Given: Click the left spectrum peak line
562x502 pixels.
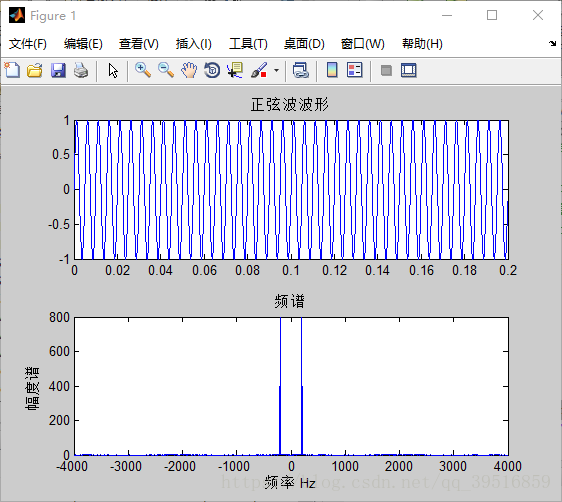Looking at the screenshot, I should click(x=280, y=386).
